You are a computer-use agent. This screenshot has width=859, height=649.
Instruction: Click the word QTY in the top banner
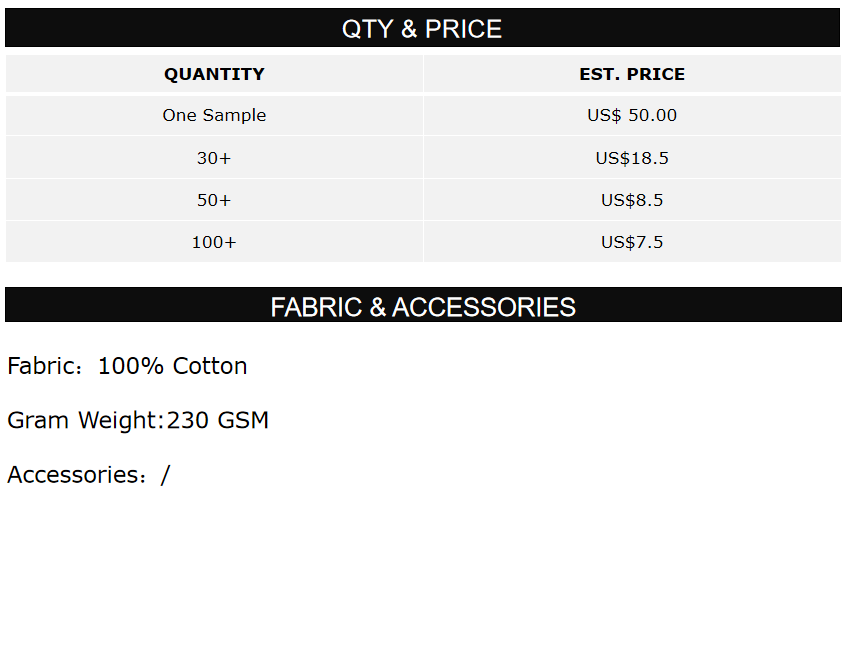pos(367,29)
